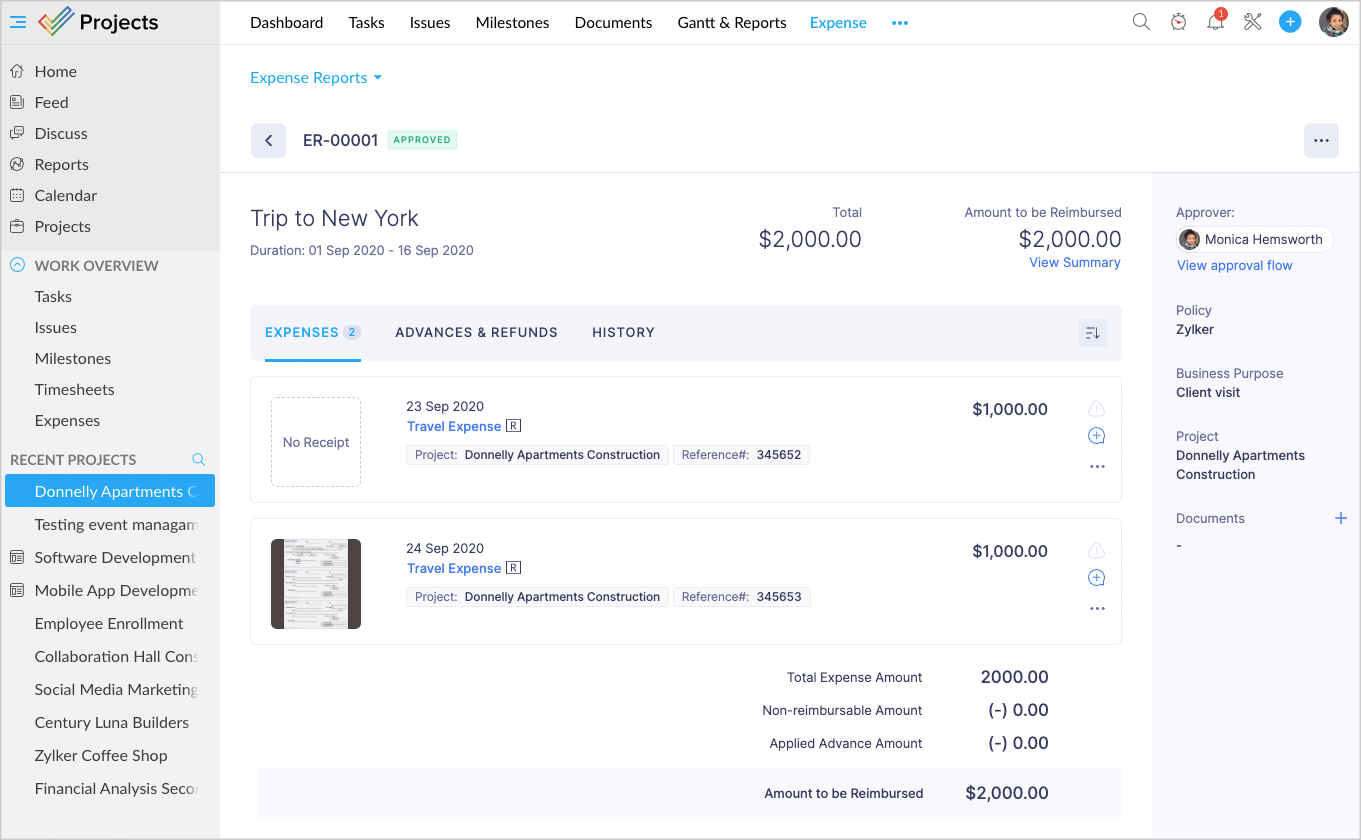1361x840 pixels.
Task: Search recent projects with the magnifier icon
Action: point(198,460)
